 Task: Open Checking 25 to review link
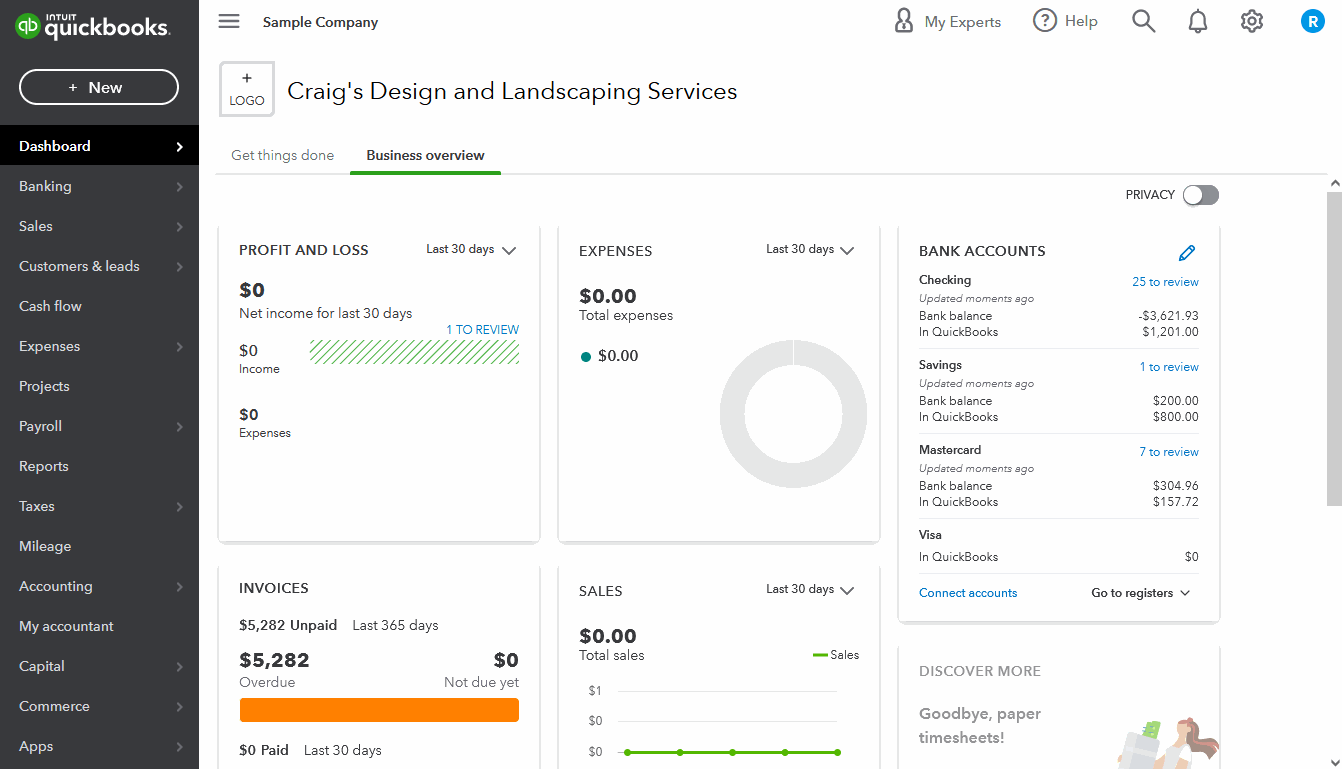(1165, 282)
